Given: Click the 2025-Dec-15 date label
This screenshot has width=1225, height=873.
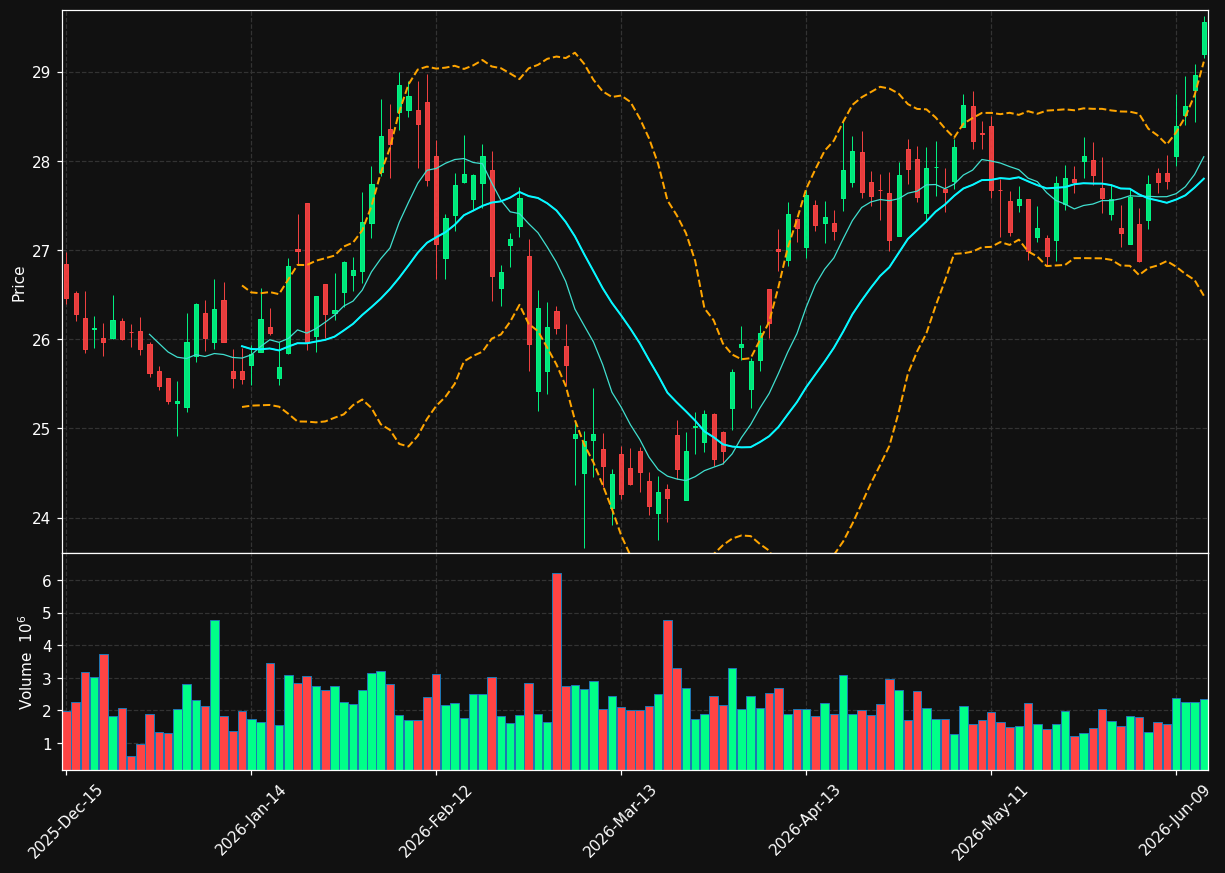Looking at the screenshot, I should (65, 821).
